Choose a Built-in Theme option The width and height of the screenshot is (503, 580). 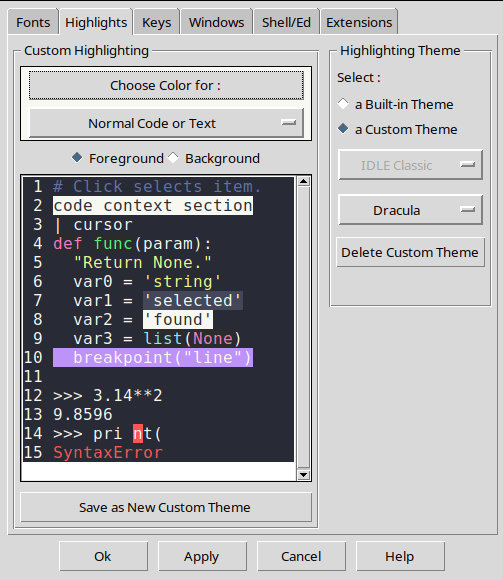point(395,104)
